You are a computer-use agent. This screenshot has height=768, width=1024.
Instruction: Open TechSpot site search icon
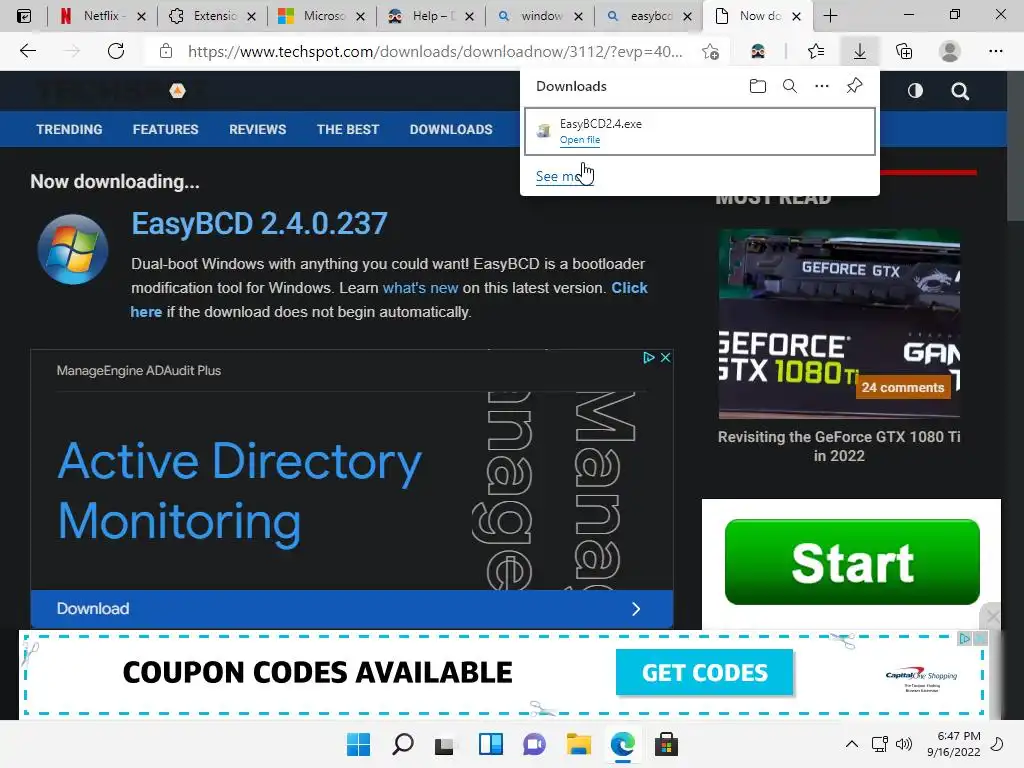(x=960, y=91)
